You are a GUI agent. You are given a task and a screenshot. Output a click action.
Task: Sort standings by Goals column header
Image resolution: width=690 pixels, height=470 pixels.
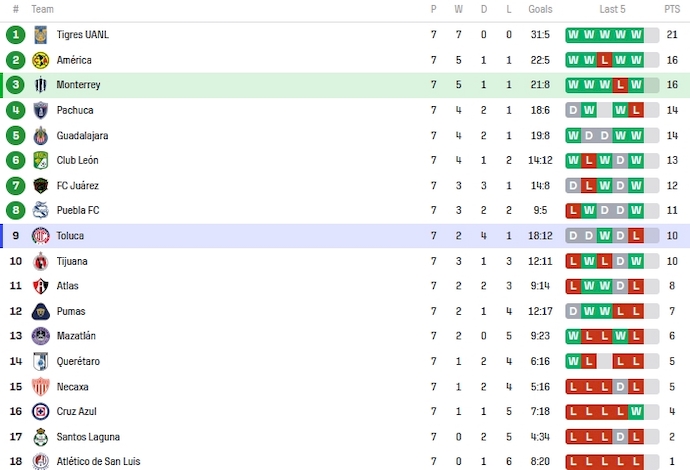[x=540, y=9]
